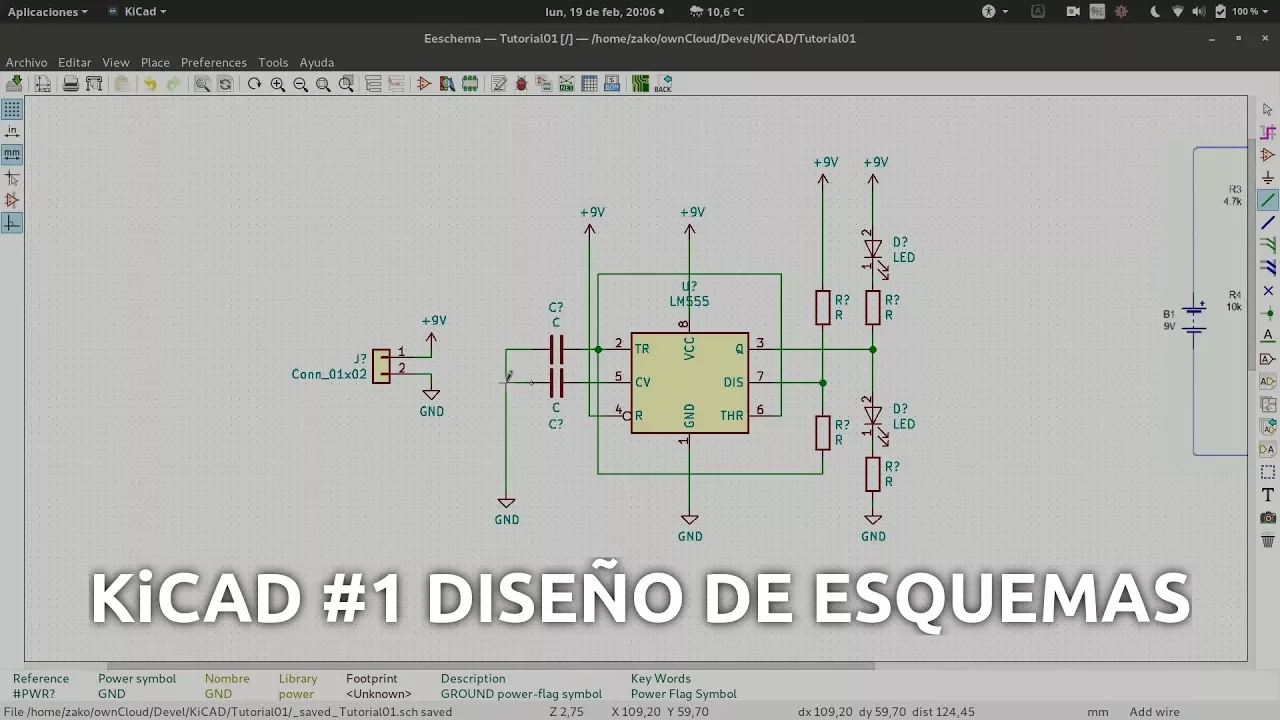Generate netlist with NET icon
This screenshot has height=720, width=1280.
[566, 84]
